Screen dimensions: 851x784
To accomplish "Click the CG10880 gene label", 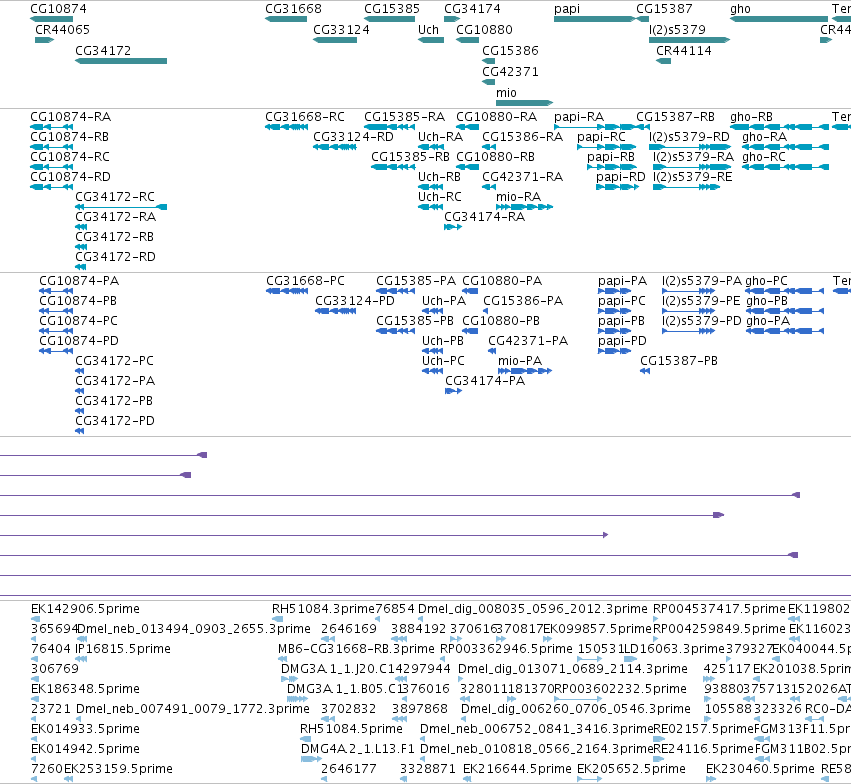I will pos(484,30).
